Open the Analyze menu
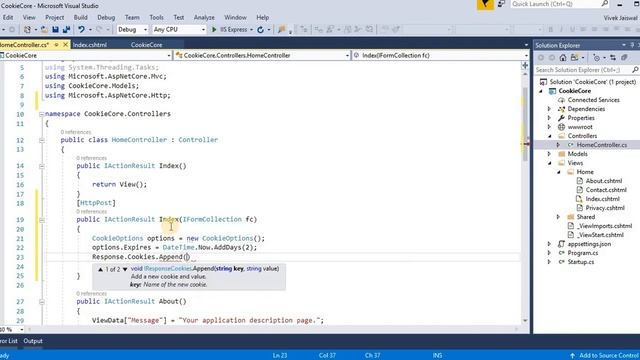 204,17
